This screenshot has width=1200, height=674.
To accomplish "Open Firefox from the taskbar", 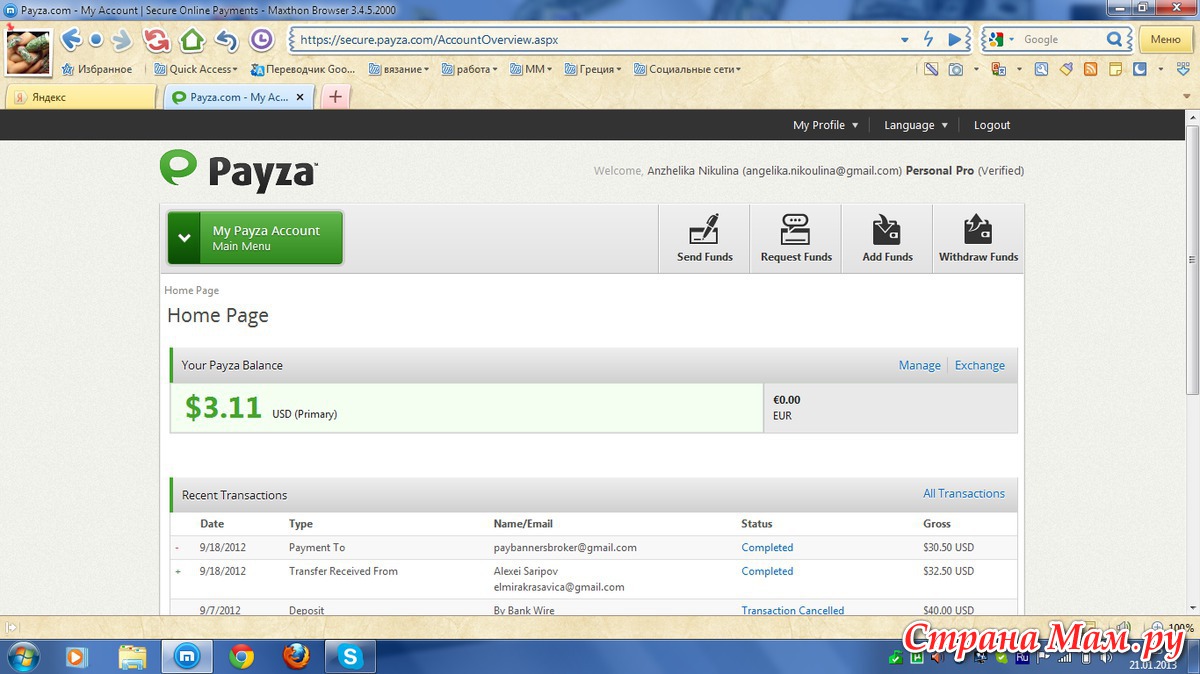I will (295, 657).
